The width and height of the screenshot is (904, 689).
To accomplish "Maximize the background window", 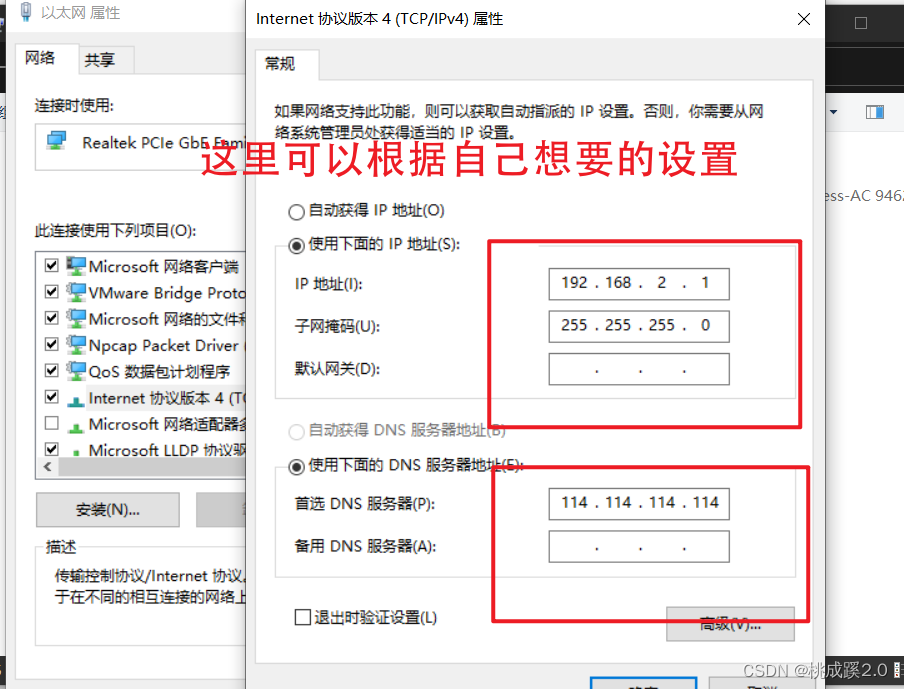I will pyautogui.click(x=861, y=23).
